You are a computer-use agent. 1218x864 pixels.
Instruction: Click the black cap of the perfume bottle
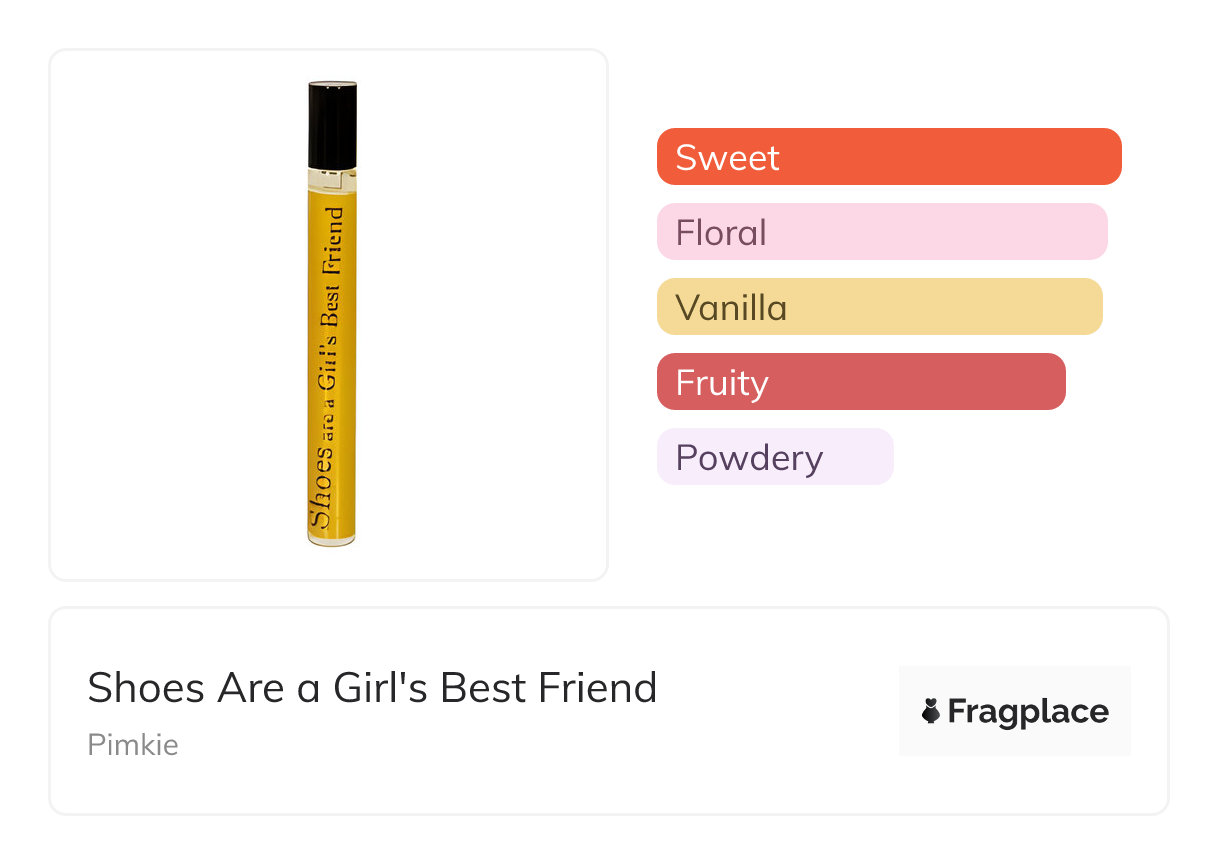click(332, 124)
